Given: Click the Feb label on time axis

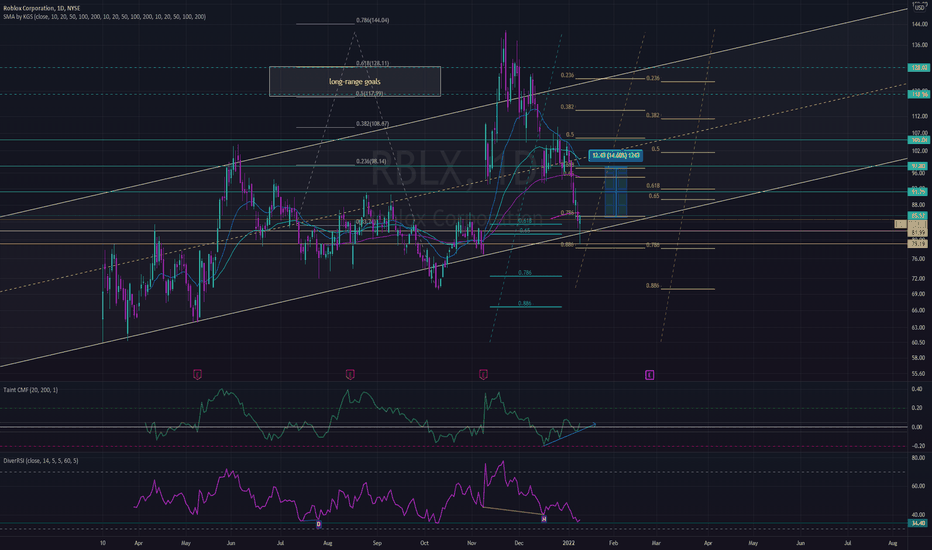Looking at the screenshot, I should click(x=613, y=543).
